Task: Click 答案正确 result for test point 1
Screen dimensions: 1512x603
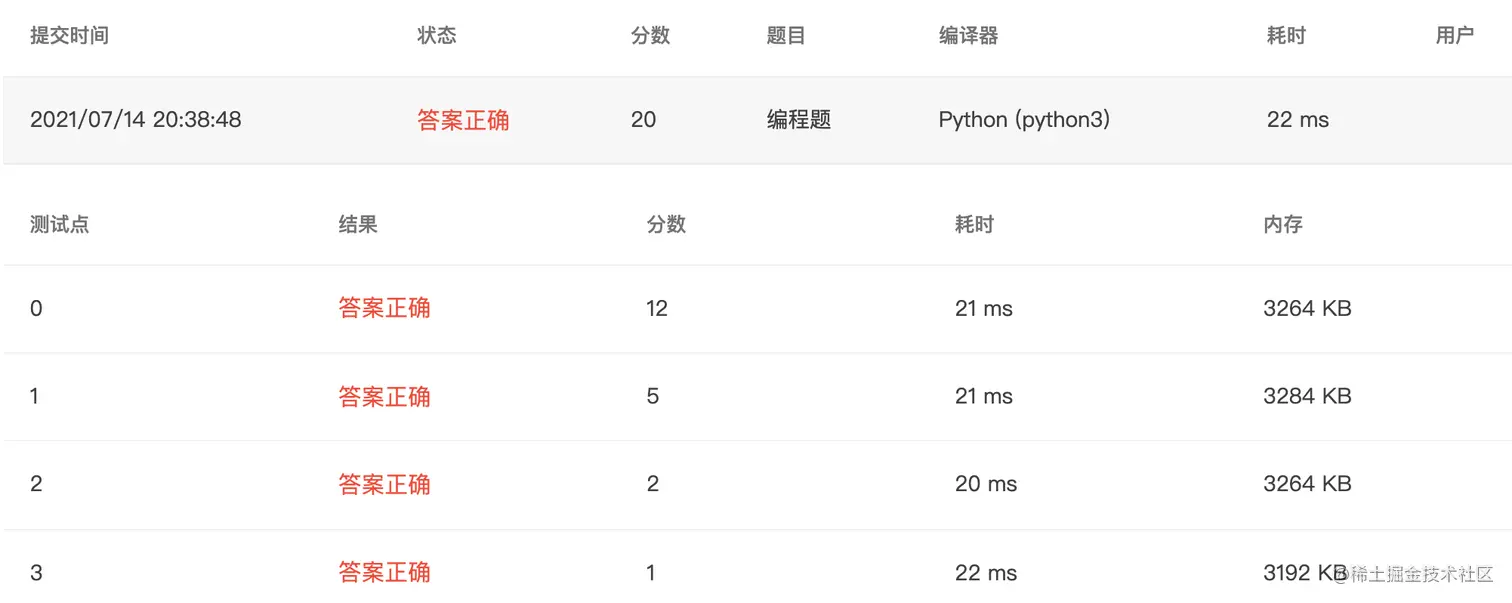Action: 384,396
